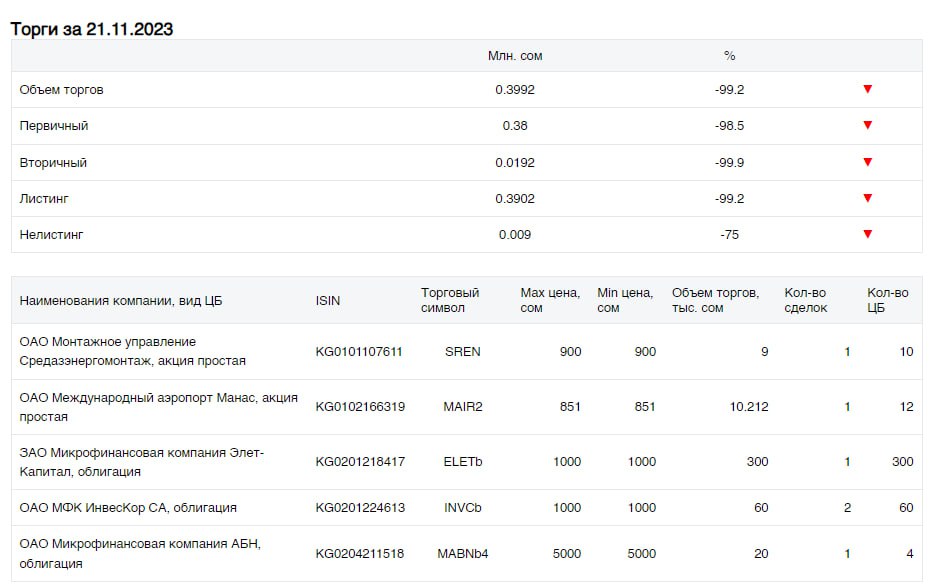Click the red down arrow in Вторичный row
The image size is (937, 586).
(x=868, y=162)
